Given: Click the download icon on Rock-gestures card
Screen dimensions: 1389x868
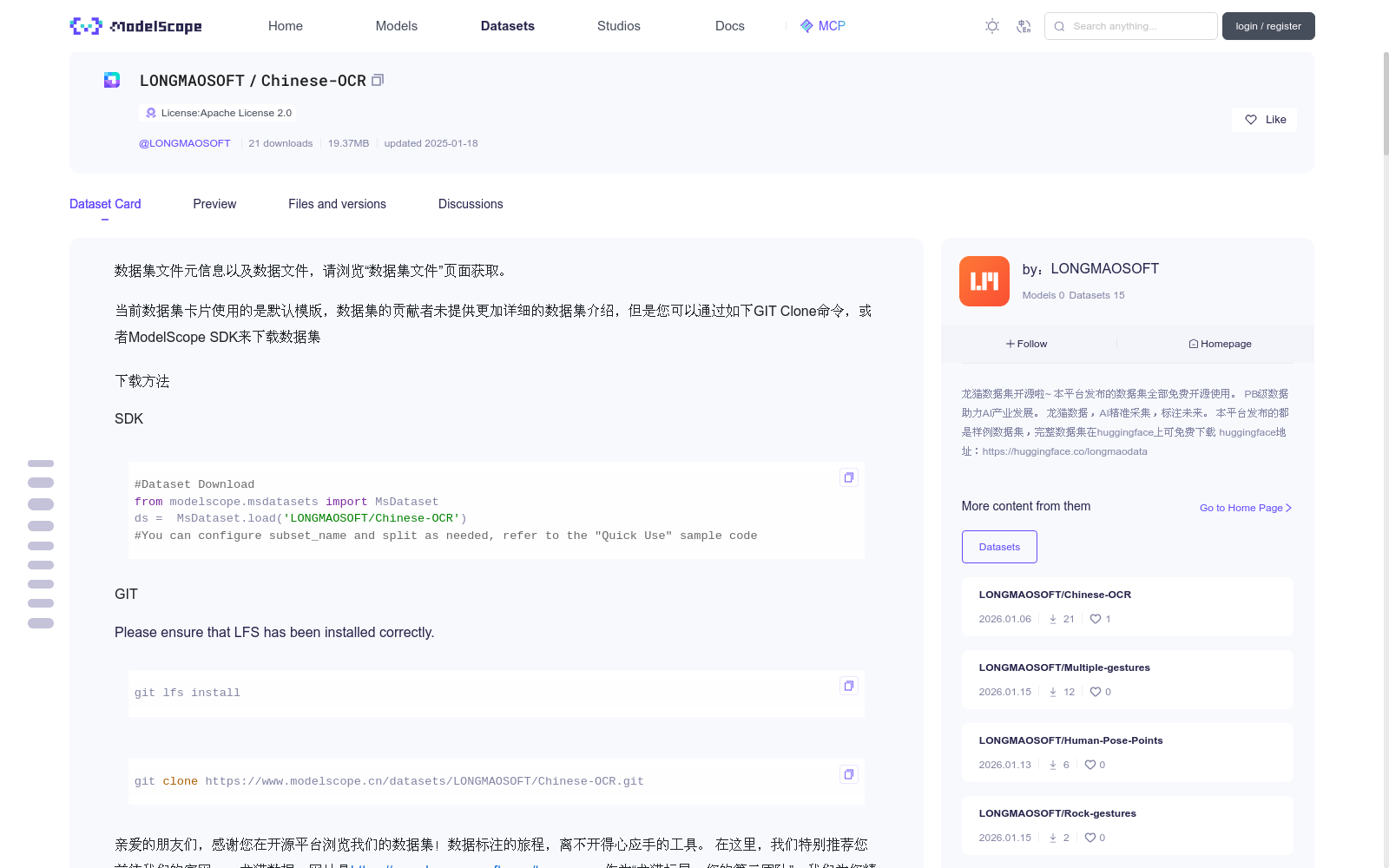Looking at the screenshot, I should (1053, 838).
